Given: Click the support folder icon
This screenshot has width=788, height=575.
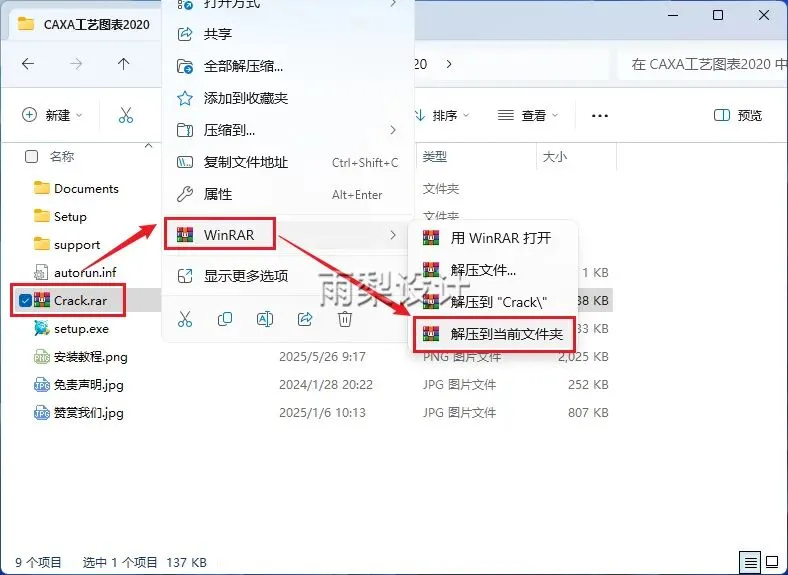Looking at the screenshot, I should 42,245.
